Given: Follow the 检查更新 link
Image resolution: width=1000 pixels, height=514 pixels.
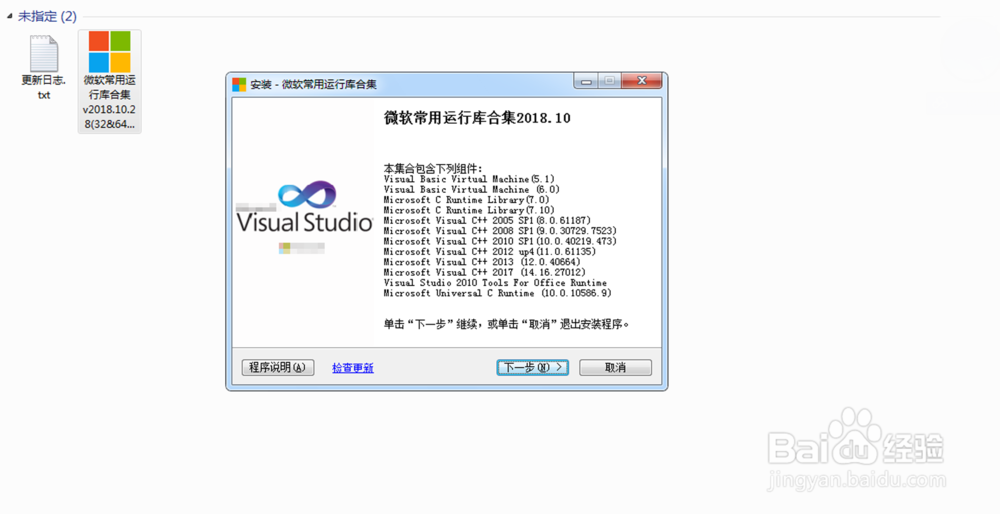Looking at the screenshot, I should 353,368.
